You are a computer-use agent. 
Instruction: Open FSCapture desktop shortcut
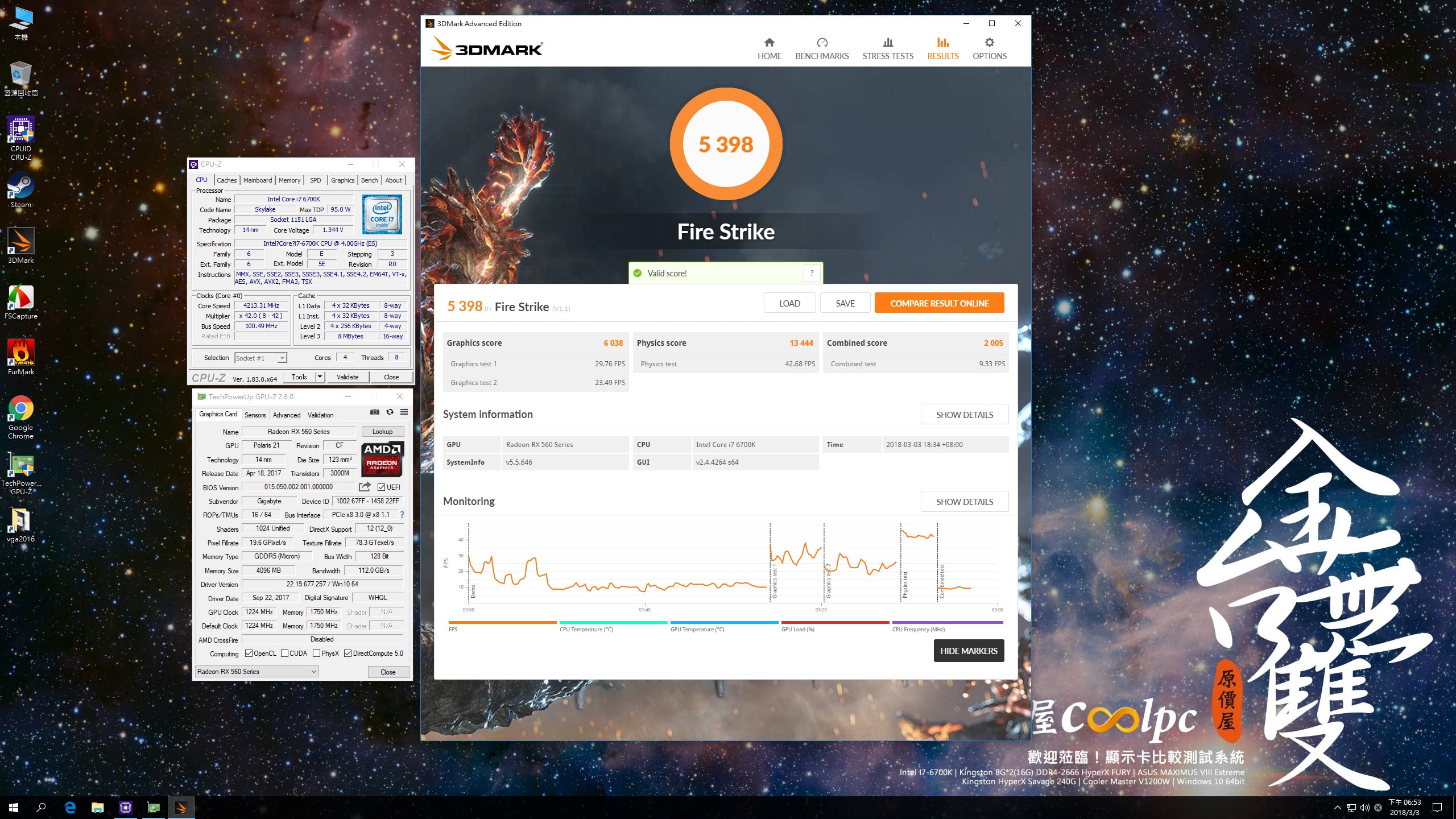(x=21, y=302)
